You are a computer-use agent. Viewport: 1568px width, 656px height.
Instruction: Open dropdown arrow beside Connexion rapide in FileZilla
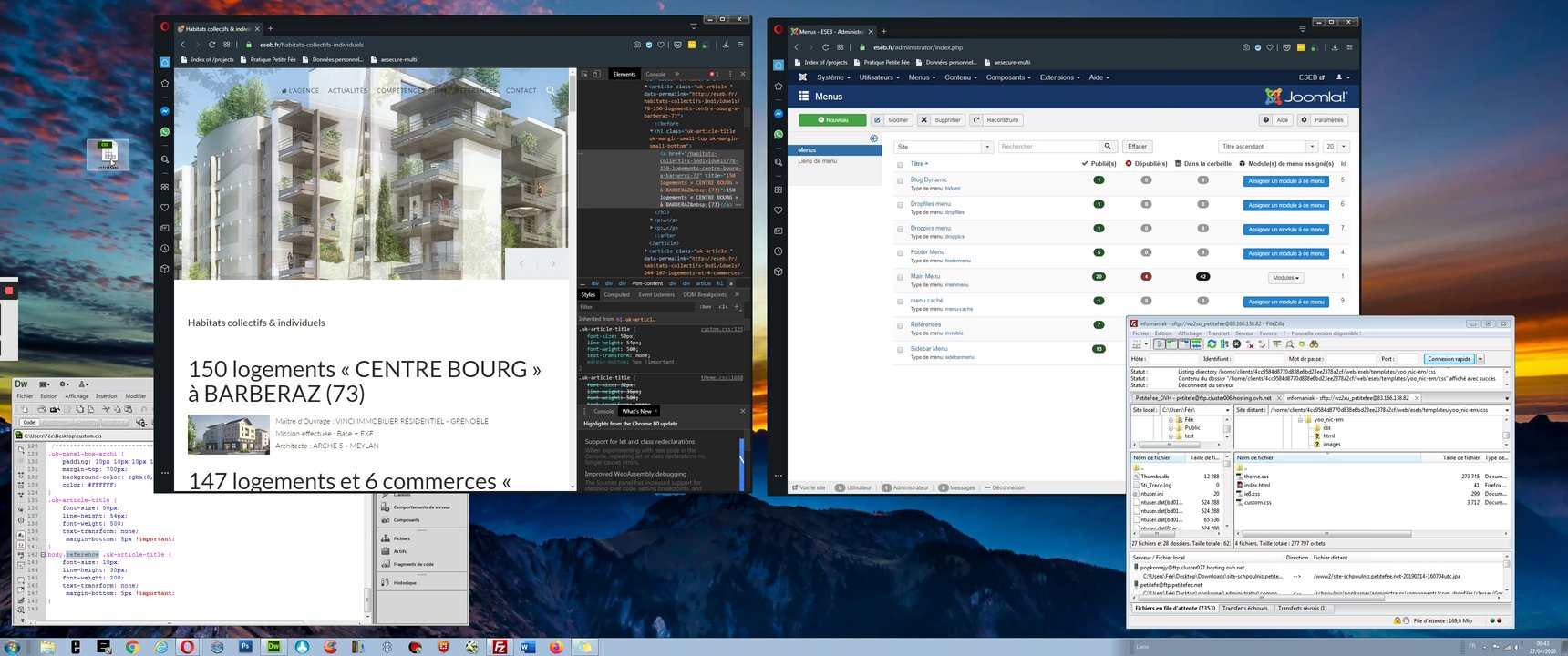[1480, 359]
